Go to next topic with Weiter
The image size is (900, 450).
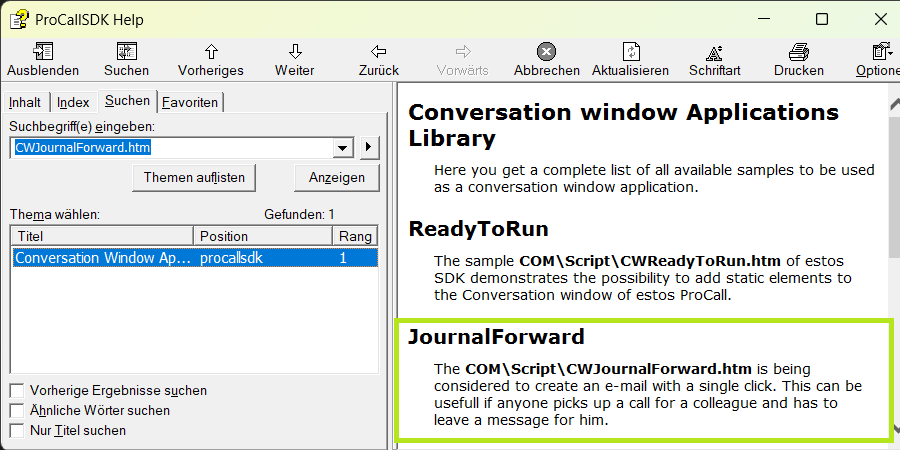coord(295,52)
